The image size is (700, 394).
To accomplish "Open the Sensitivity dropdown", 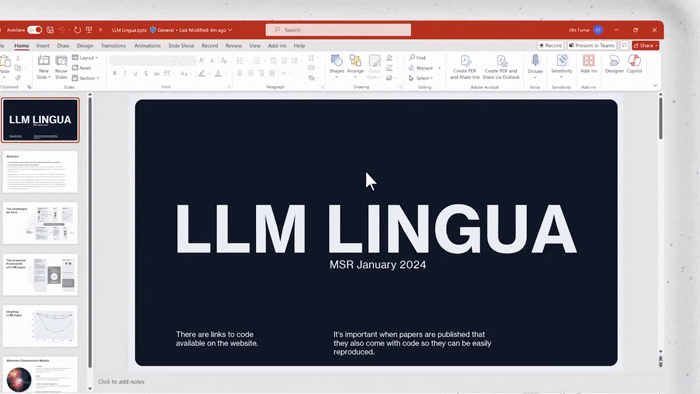I will tap(561, 66).
